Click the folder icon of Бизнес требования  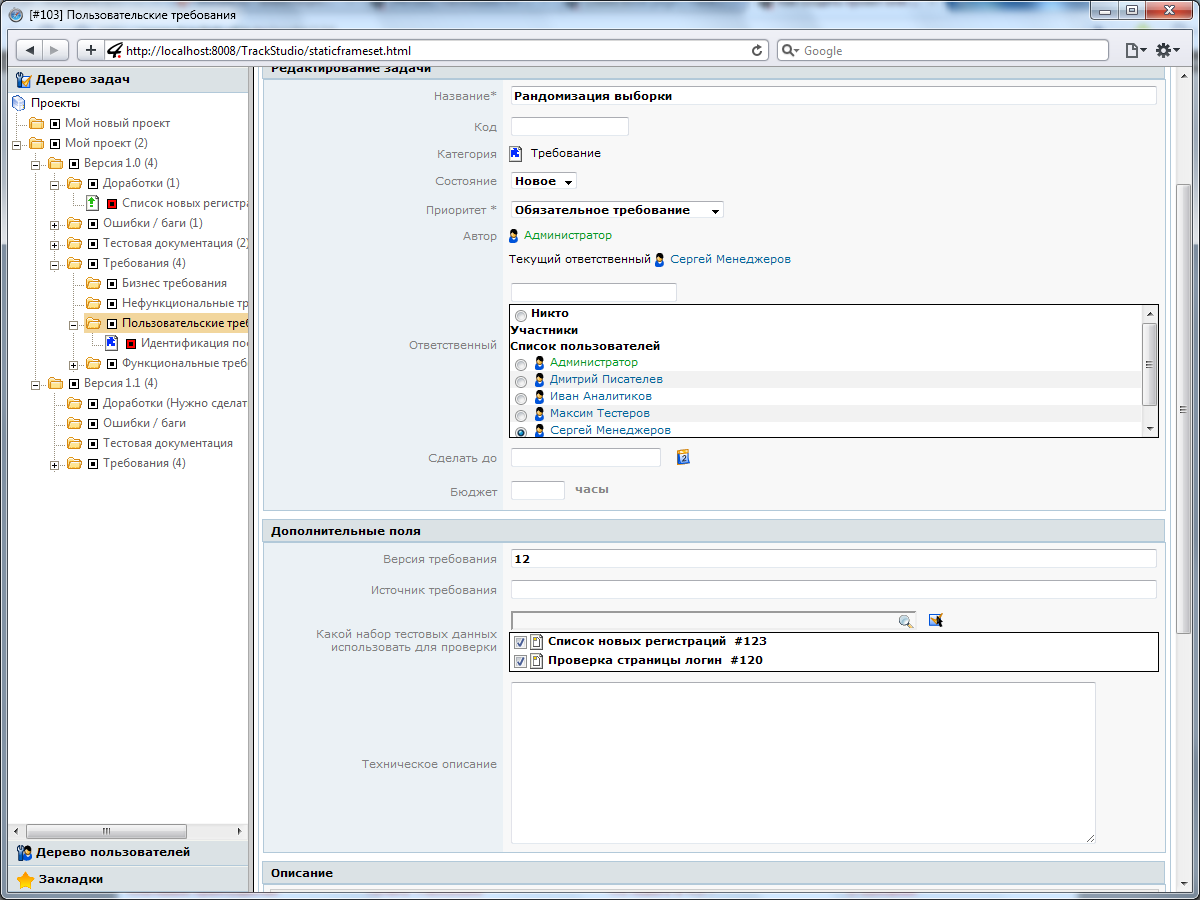pos(93,283)
